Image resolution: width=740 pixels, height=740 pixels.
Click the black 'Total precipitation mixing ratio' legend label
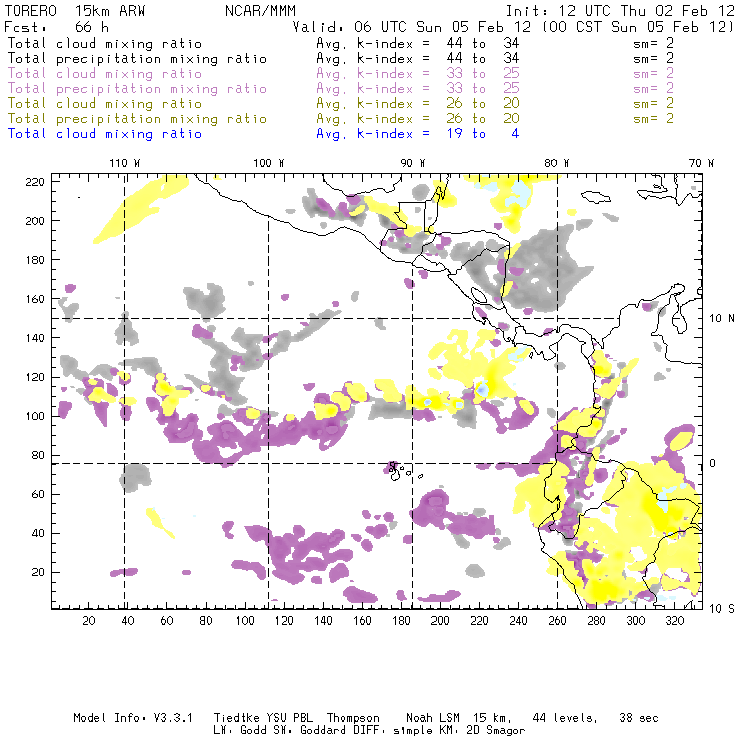(x=137, y=59)
